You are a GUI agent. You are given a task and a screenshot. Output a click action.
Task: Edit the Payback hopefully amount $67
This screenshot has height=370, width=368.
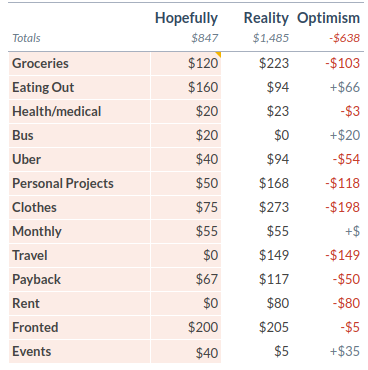[x=207, y=279]
